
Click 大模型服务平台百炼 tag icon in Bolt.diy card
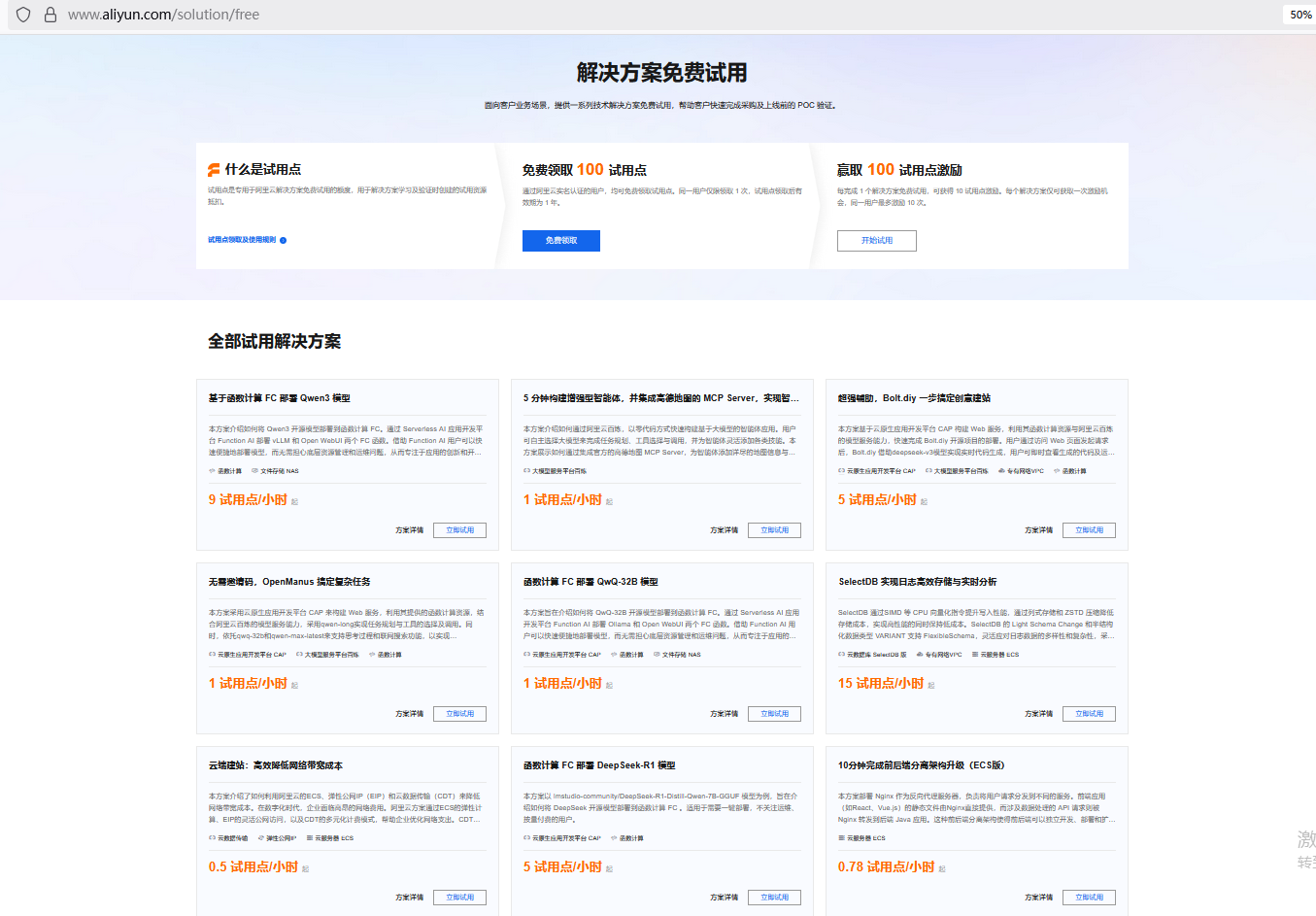[x=928, y=471]
